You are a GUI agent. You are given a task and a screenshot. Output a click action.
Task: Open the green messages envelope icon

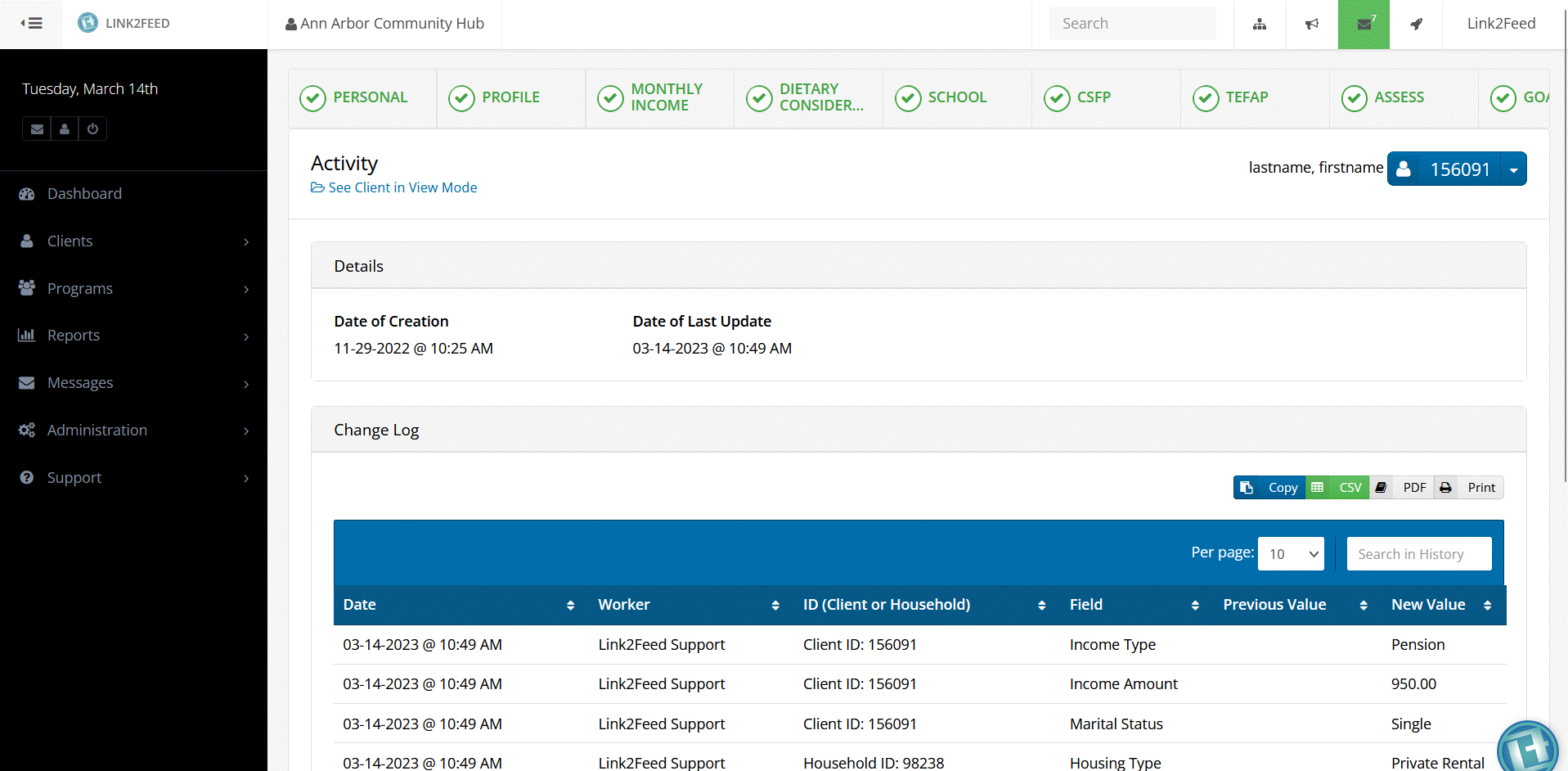click(x=1364, y=24)
